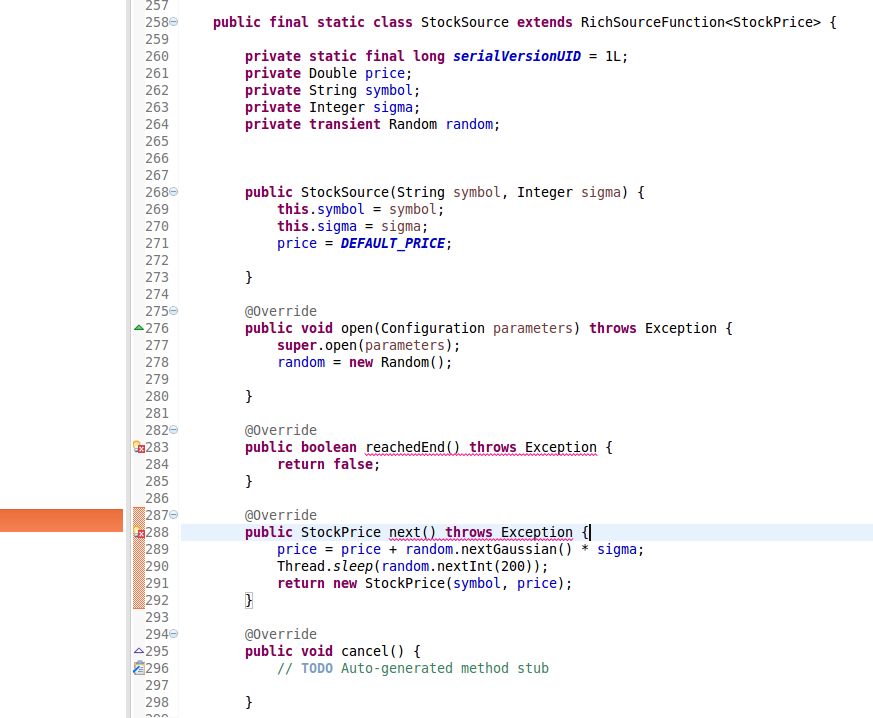The height and width of the screenshot is (718, 873).
Task: Click the error quick-fix marker on line 283
Action: [139, 448]
